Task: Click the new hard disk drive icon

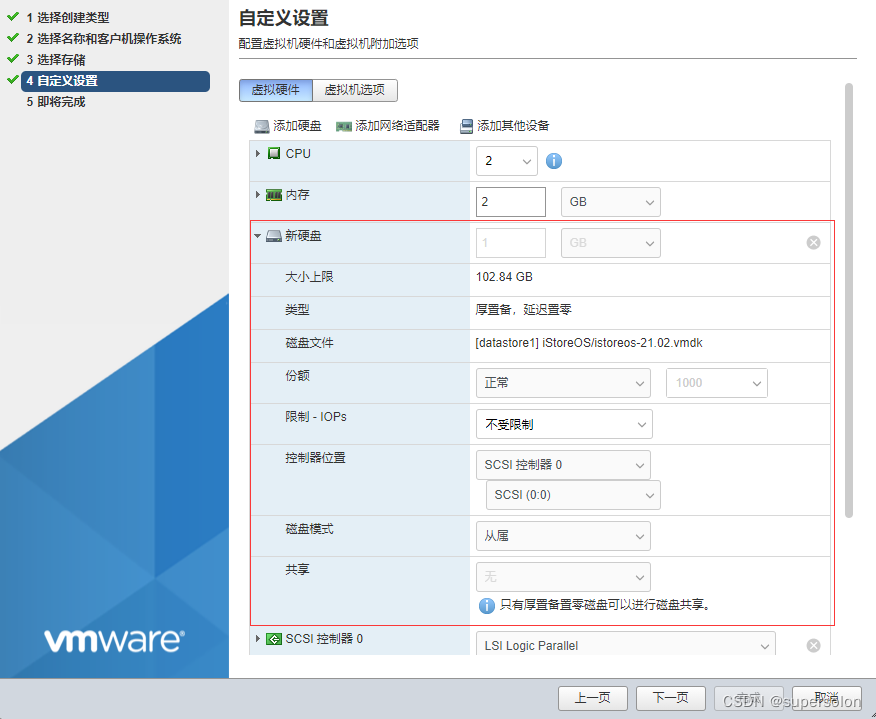Action: click(x=274, y=236)
